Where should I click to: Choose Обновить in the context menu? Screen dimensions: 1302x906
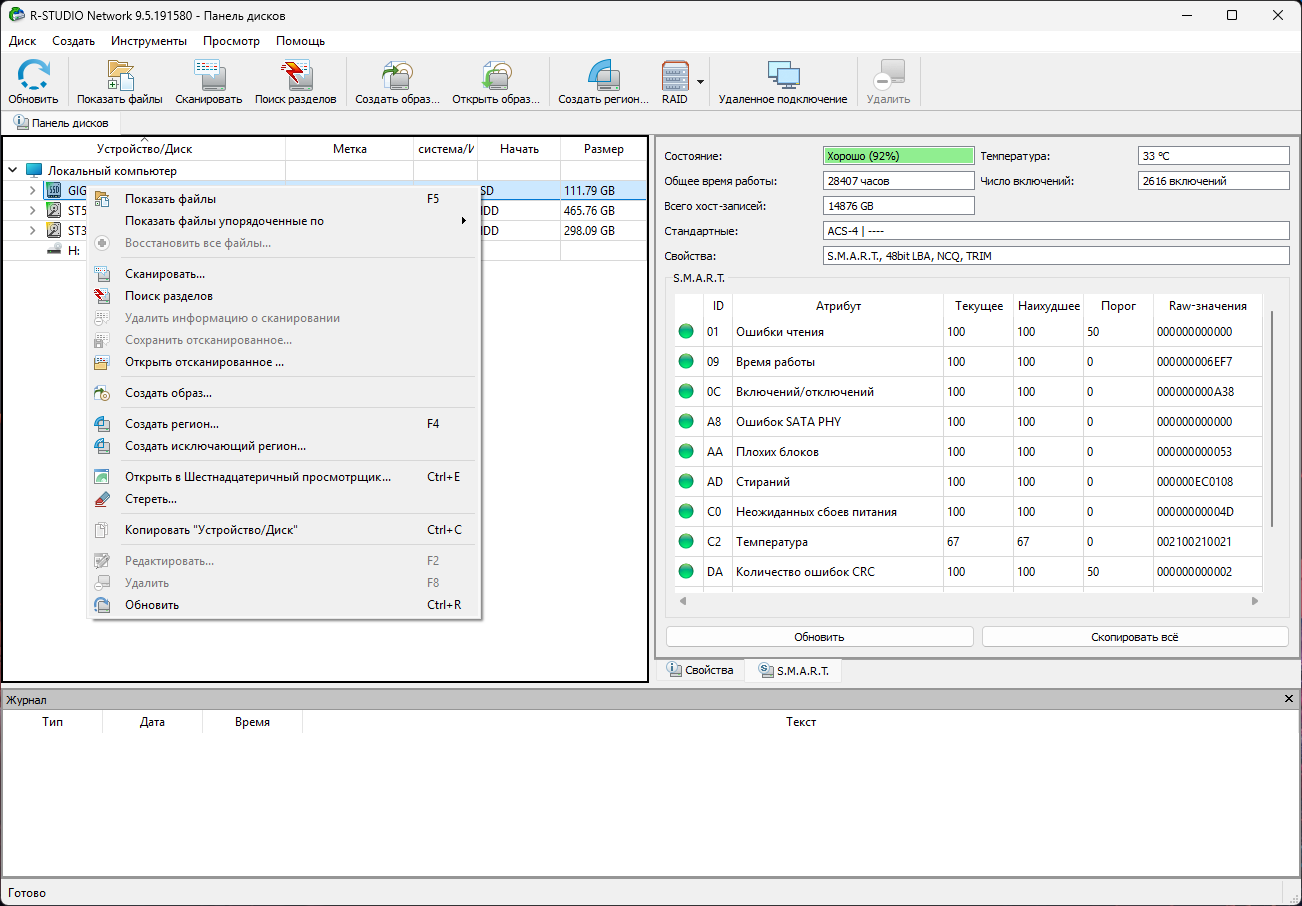[285, 605]
